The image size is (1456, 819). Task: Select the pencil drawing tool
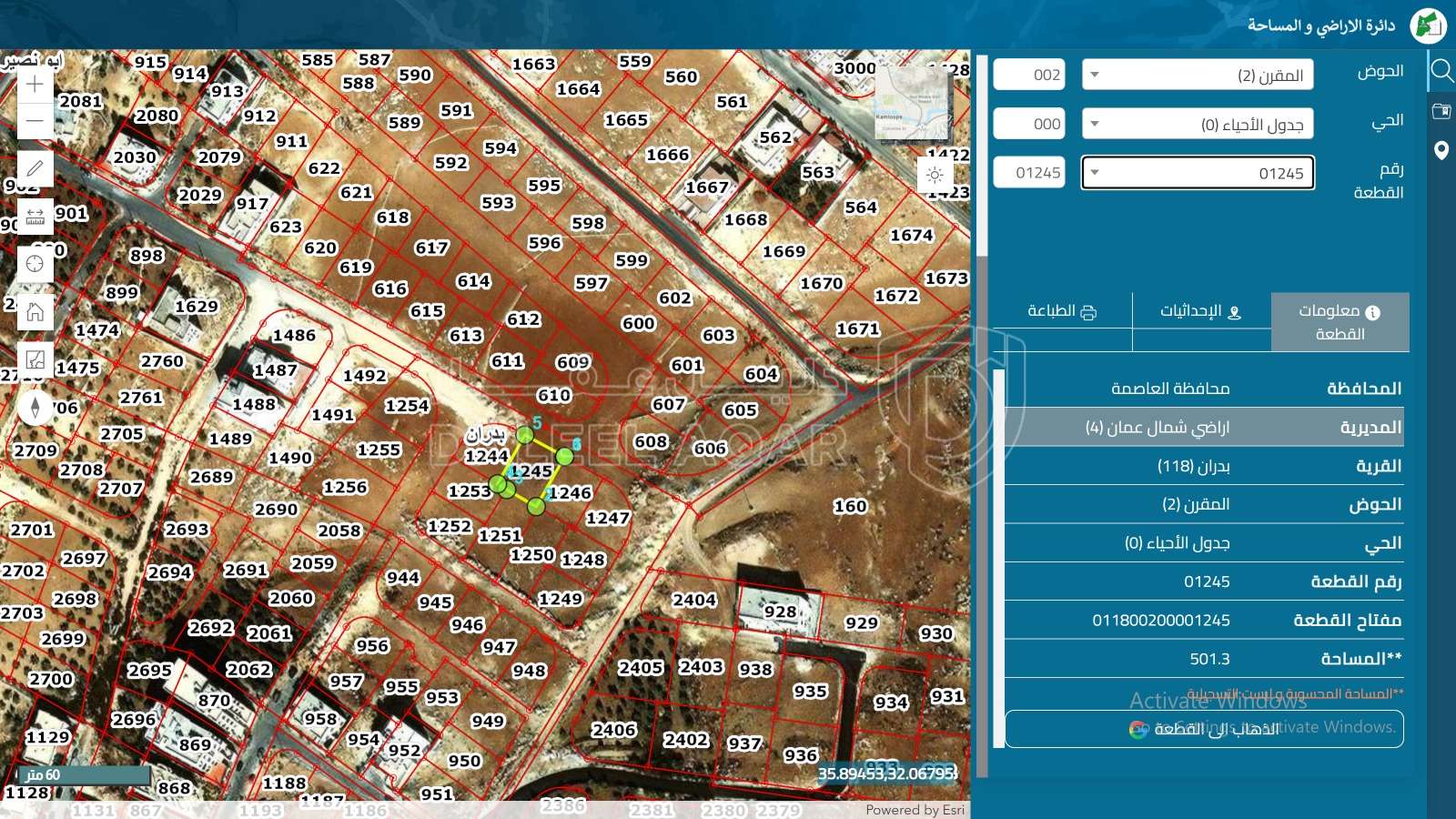[35, 168]
